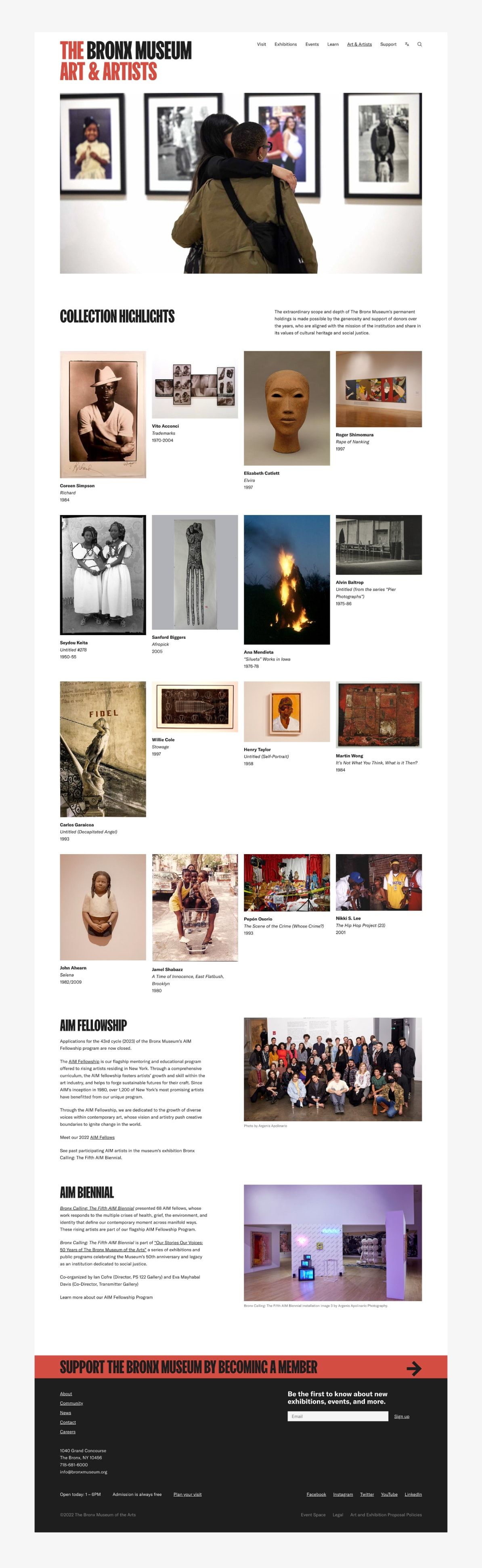Visit the Instagram footer link
Image resolution: width=482 pixels, height=1568 pixels.
(x=343, y=1494)
